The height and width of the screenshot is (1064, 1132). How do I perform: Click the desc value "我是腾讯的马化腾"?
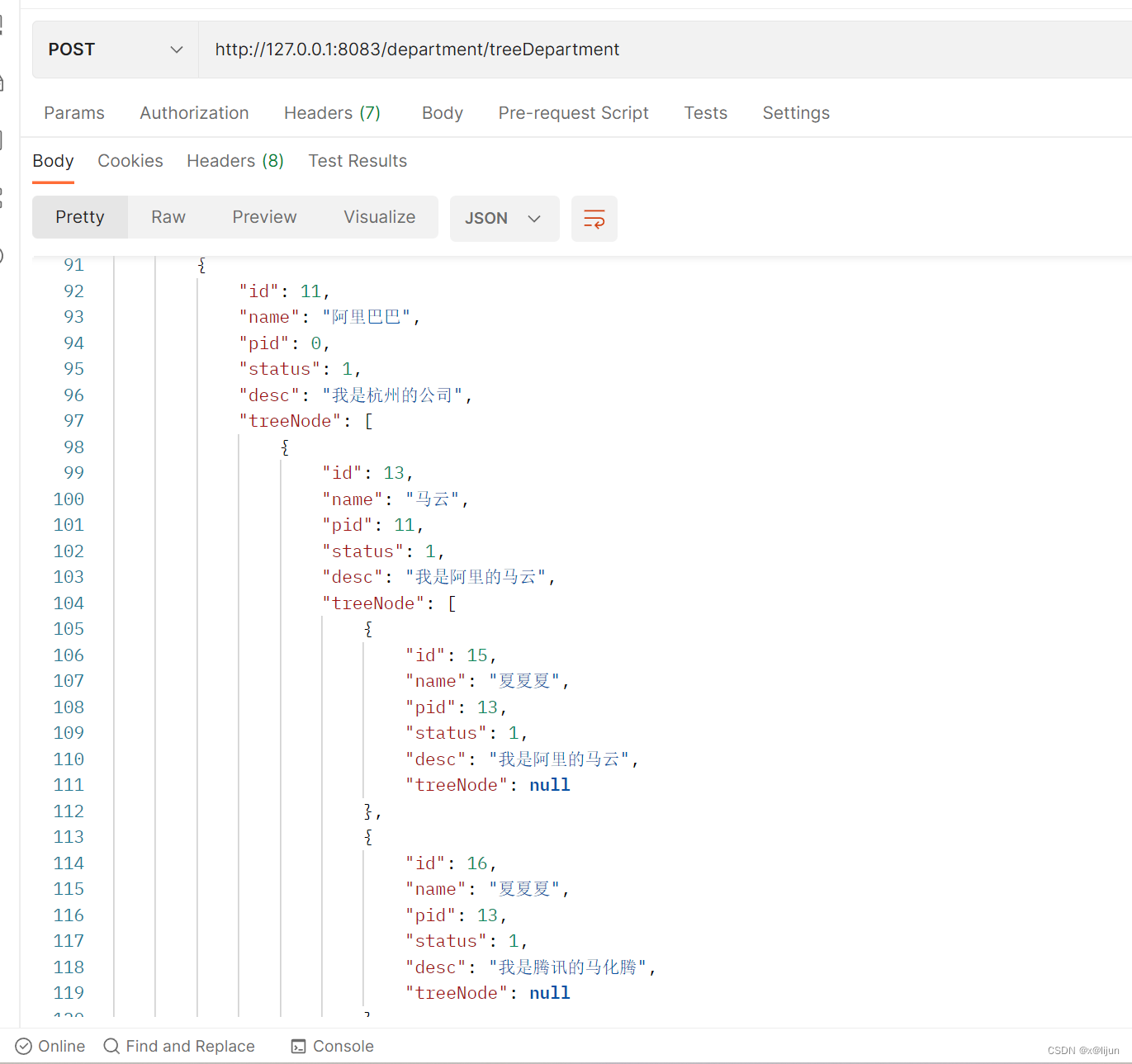coord(568,967)
